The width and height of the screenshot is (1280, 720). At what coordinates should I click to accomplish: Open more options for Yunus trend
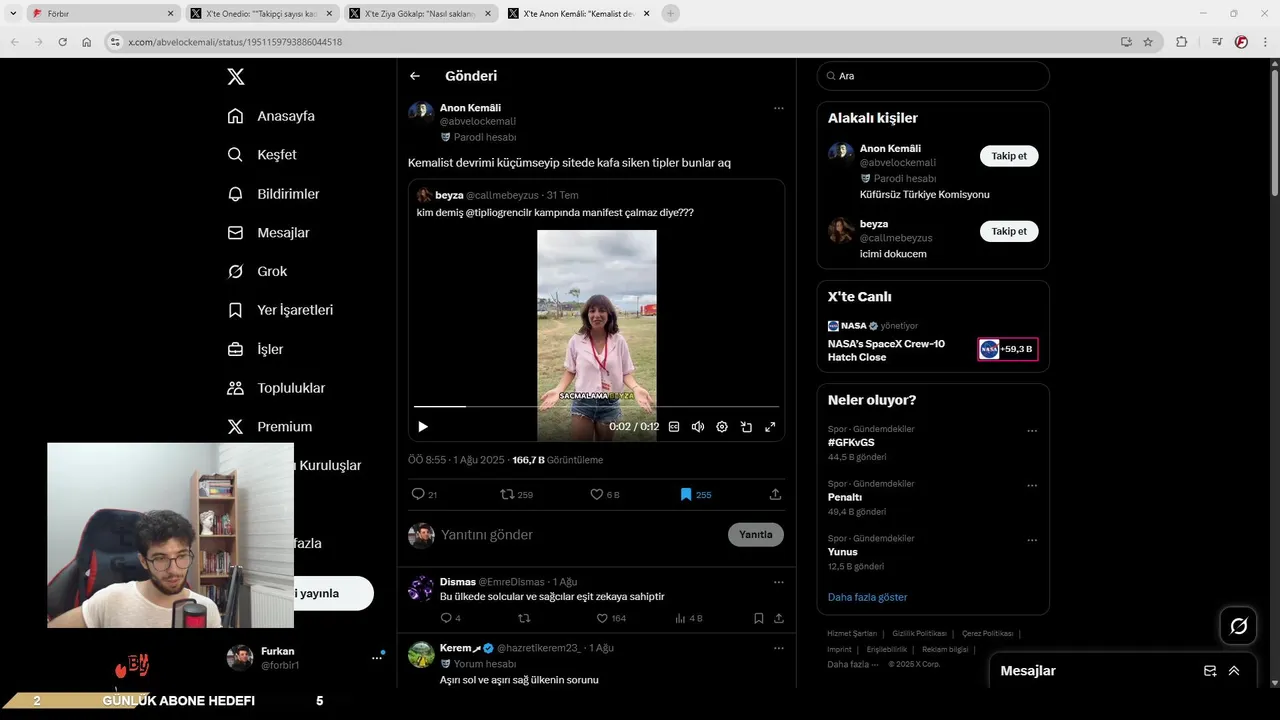(1032, 541)
